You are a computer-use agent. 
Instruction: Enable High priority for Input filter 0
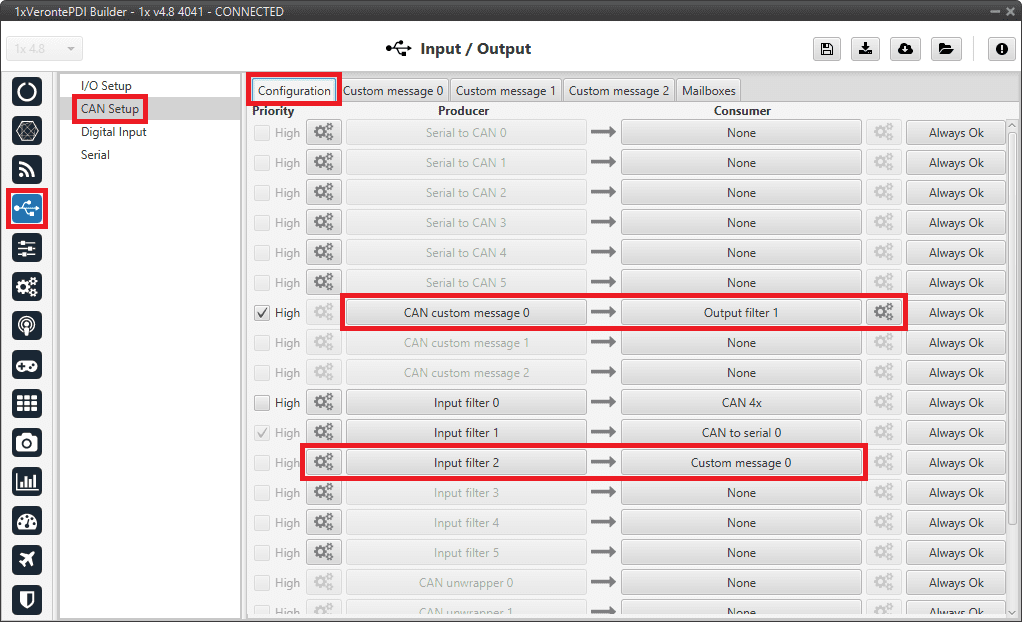[x=262, y=403]
